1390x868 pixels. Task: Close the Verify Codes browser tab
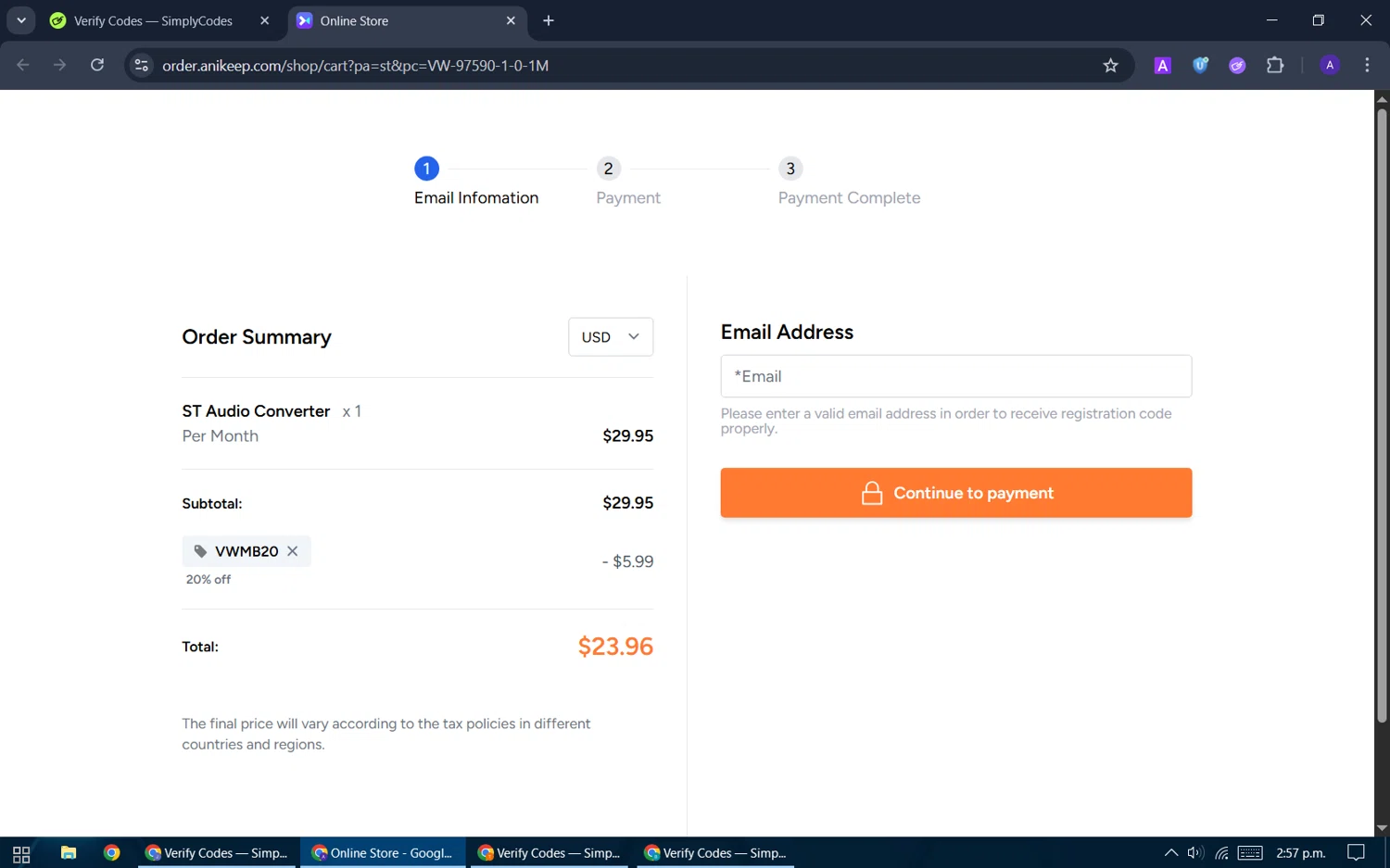point(265,20)
